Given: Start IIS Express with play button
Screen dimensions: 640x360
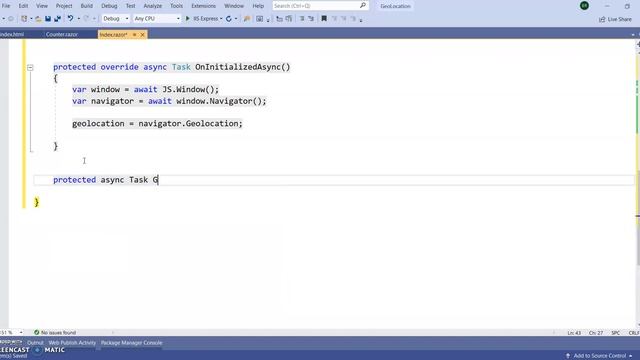Looking at the screenshot, I should click(x=188, y=19).
